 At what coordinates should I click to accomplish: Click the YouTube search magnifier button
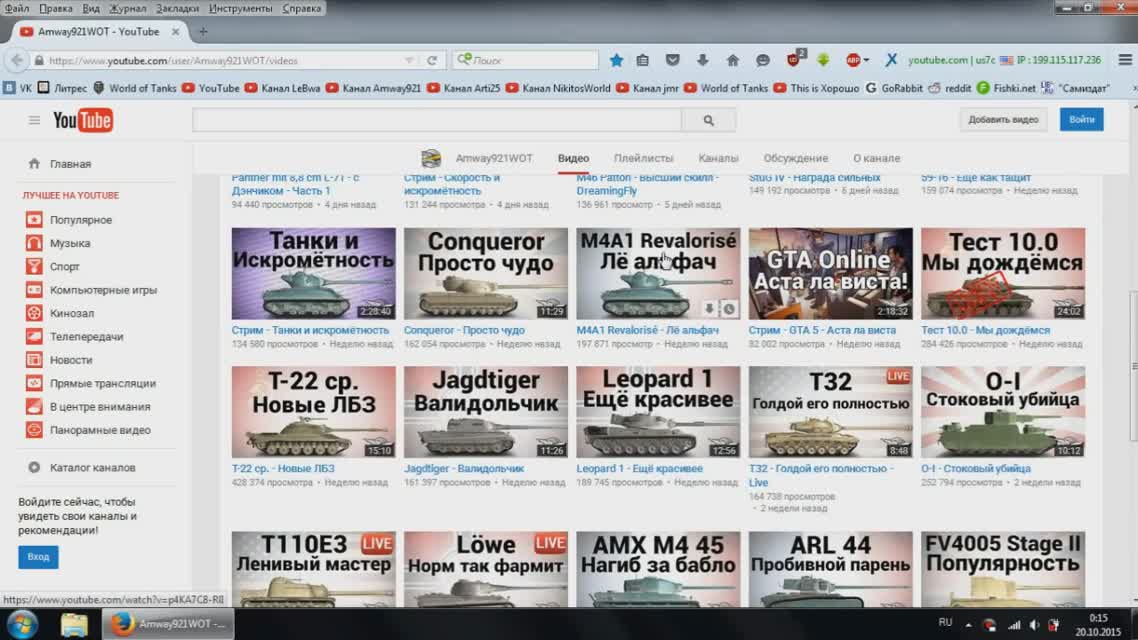click(708, 120)
